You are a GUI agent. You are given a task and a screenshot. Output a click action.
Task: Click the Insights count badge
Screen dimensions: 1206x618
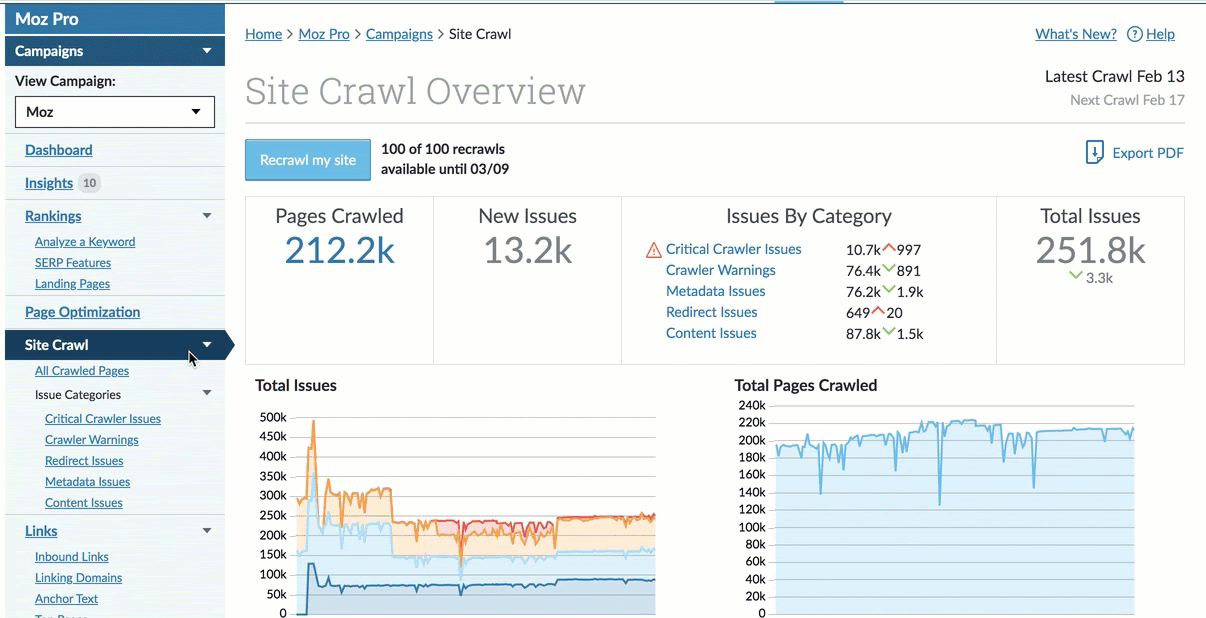click(89, 183)
